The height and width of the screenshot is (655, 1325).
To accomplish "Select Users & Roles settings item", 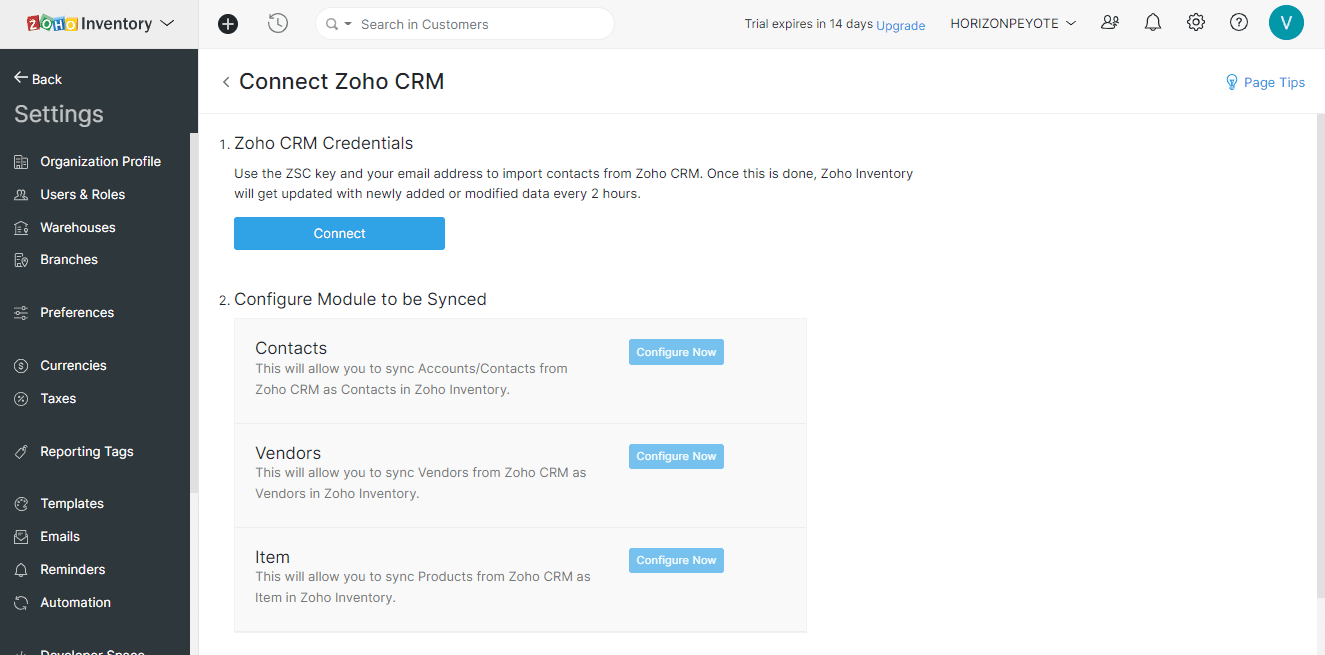I will (x=82, y=195).
